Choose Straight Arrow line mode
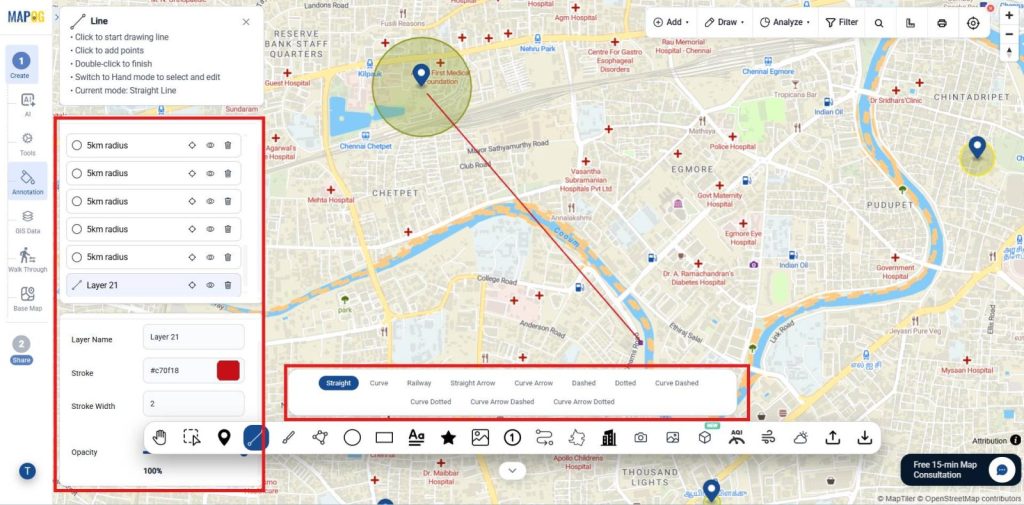This screenshot has height=505, width=1024. [x=472, y=383]
